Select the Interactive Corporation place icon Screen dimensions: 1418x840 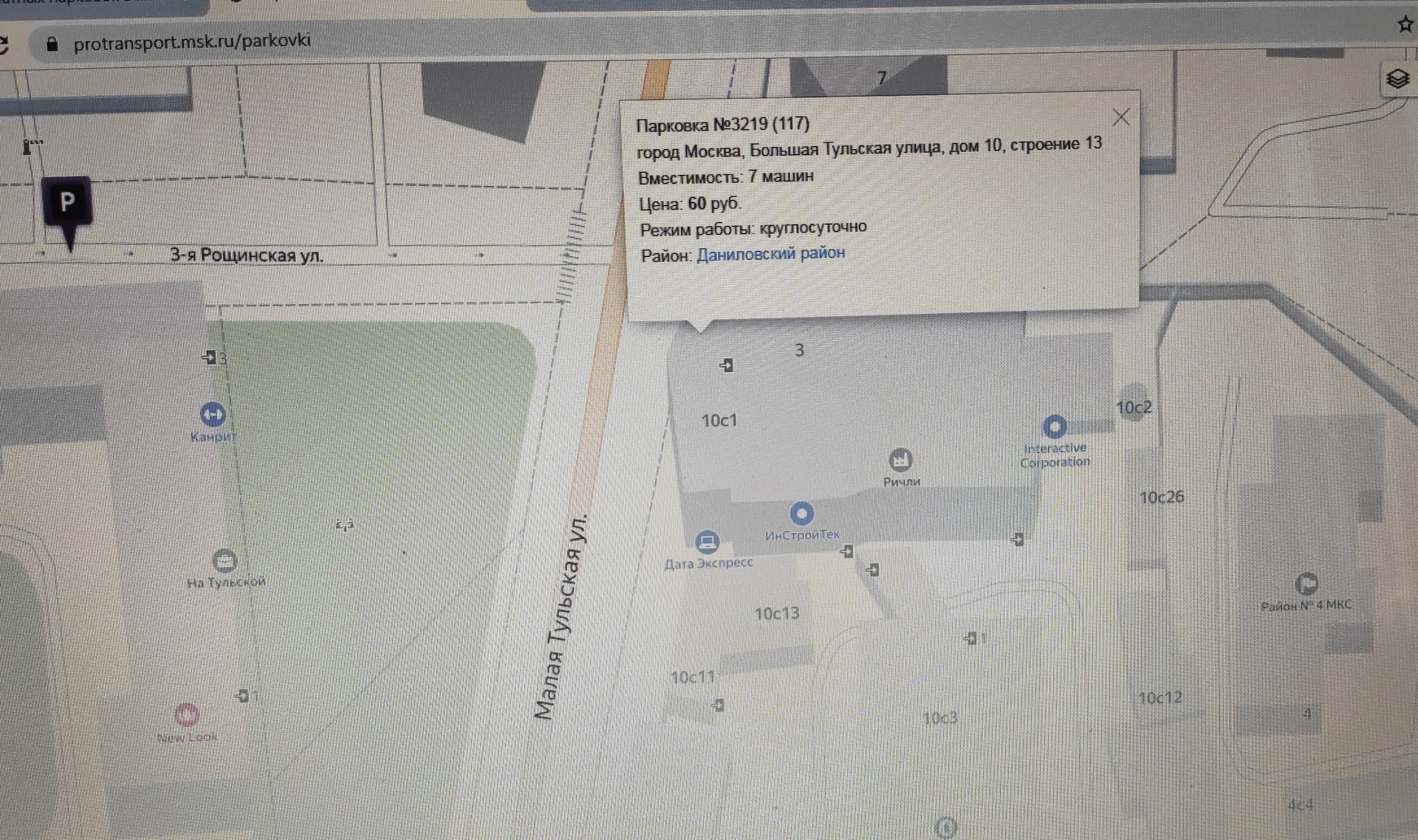click(x=1055, y=426)
